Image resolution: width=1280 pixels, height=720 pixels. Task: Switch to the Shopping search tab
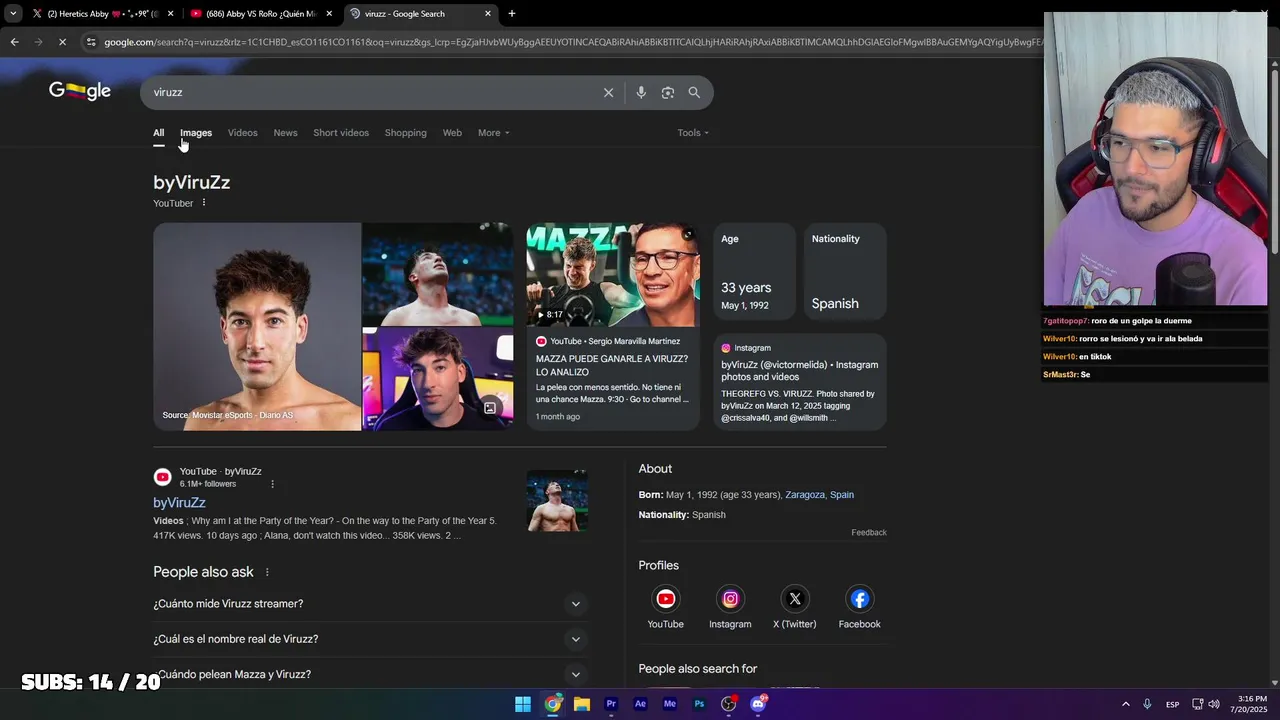[405, 133]
